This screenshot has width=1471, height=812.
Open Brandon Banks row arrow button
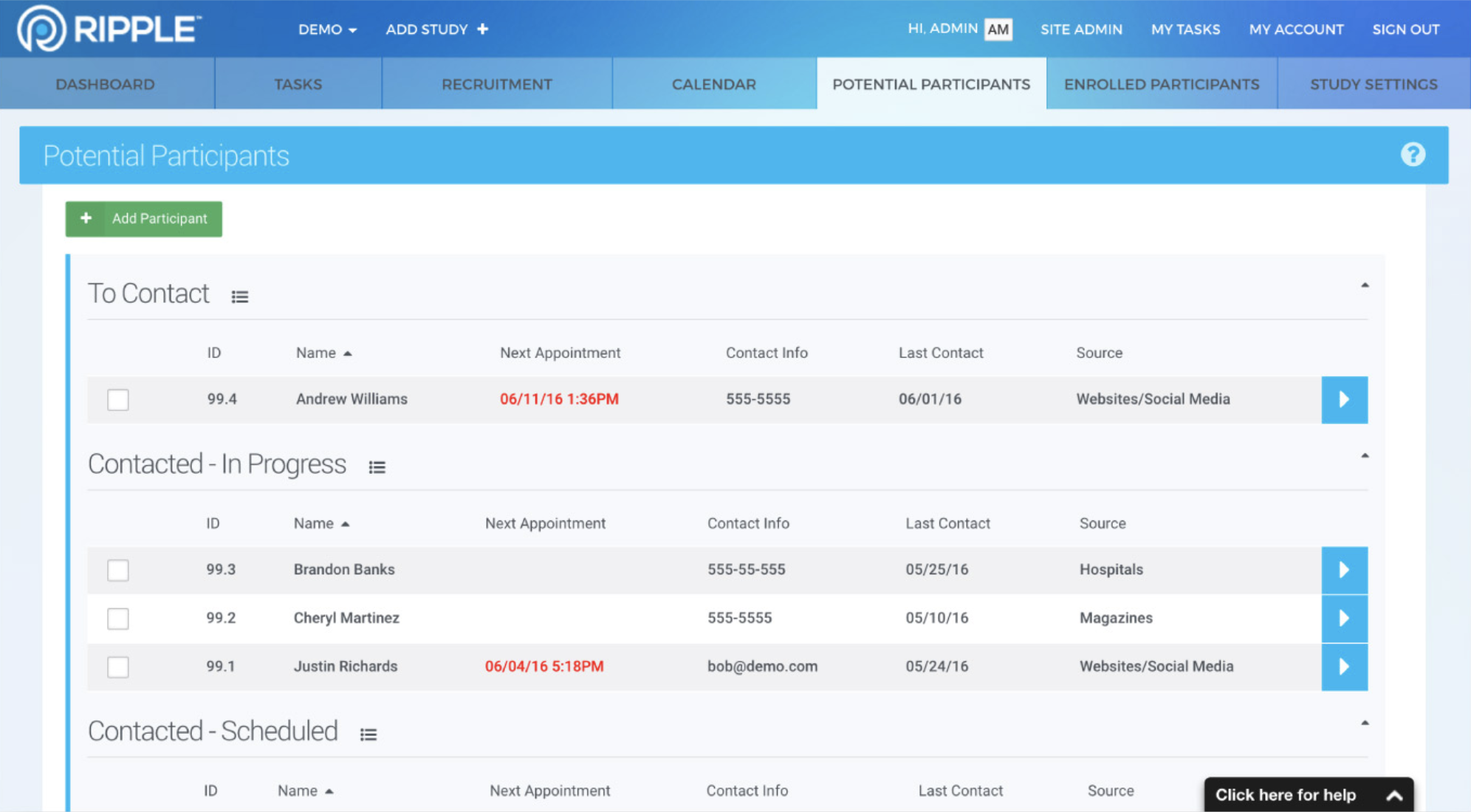1343,570
